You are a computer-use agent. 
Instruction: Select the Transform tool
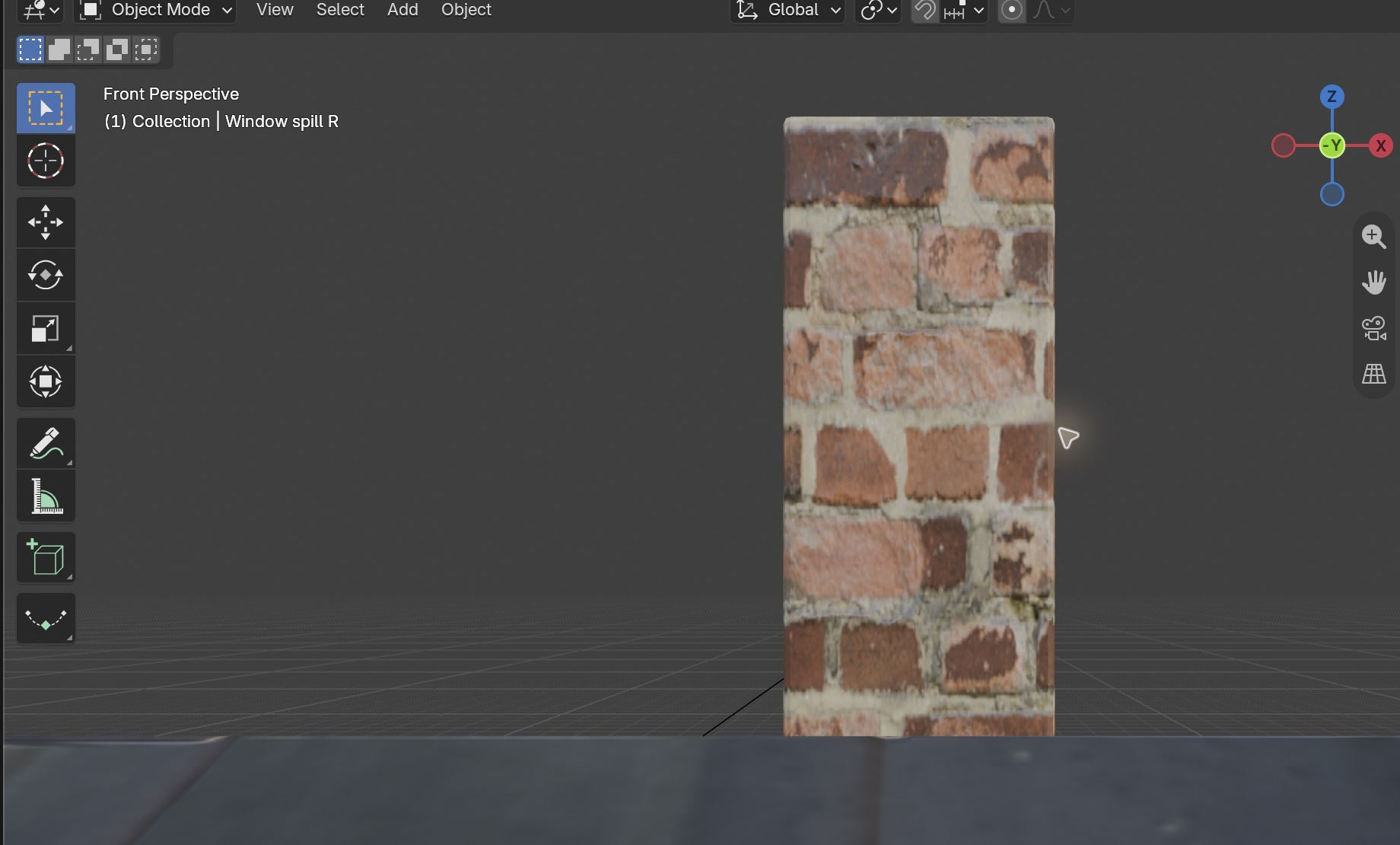click(x=46, y=381)
